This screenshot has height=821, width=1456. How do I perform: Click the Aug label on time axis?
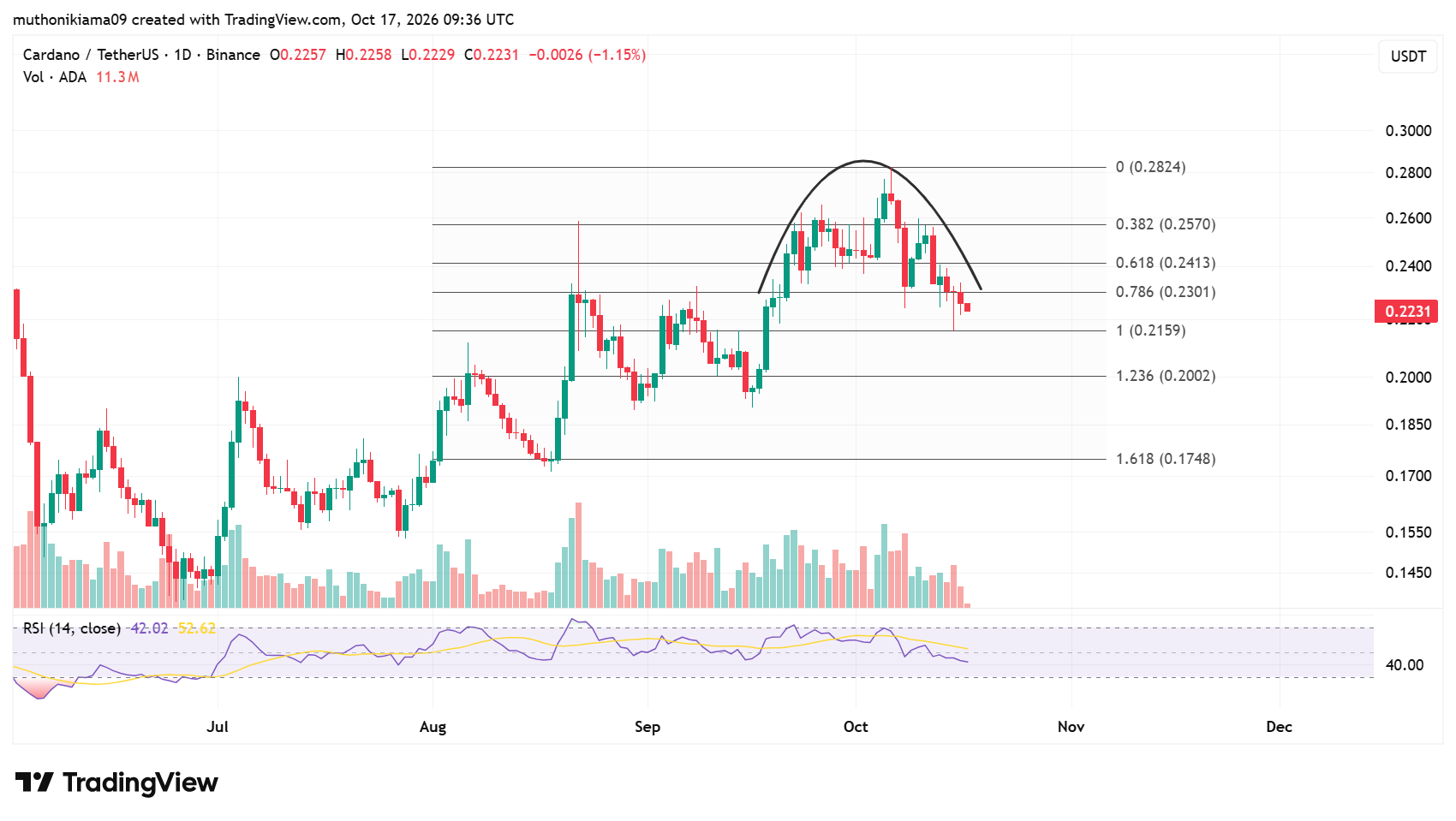pyautogui.click(x=433, y=727)
